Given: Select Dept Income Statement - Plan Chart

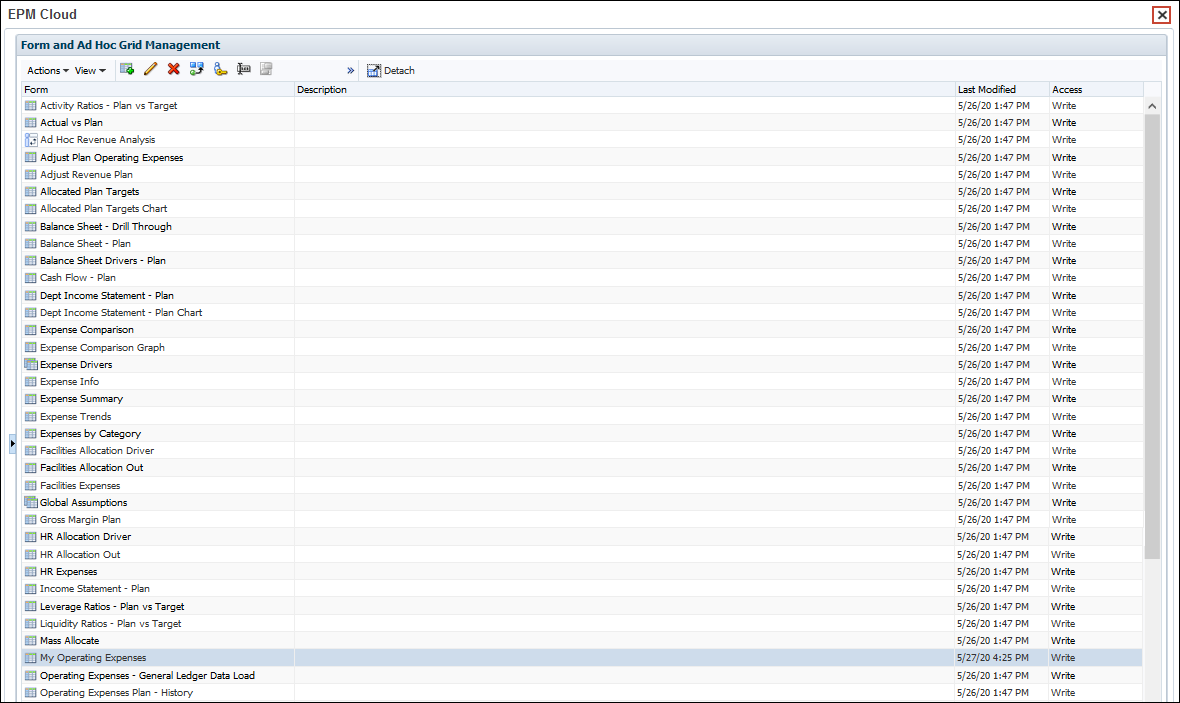Looking at the screenshot, I should pyautogui.click(x=121, y=312).
